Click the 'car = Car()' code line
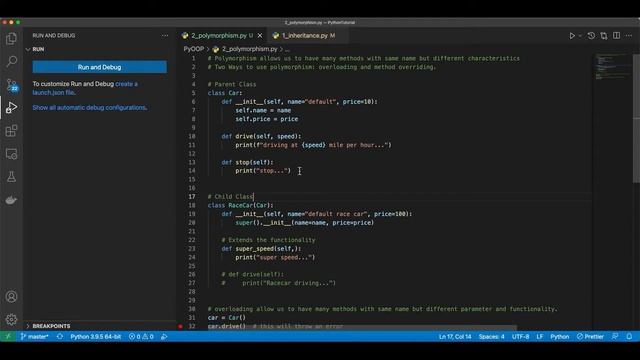This screenshot has height=360, width=640. coord(227,318)
